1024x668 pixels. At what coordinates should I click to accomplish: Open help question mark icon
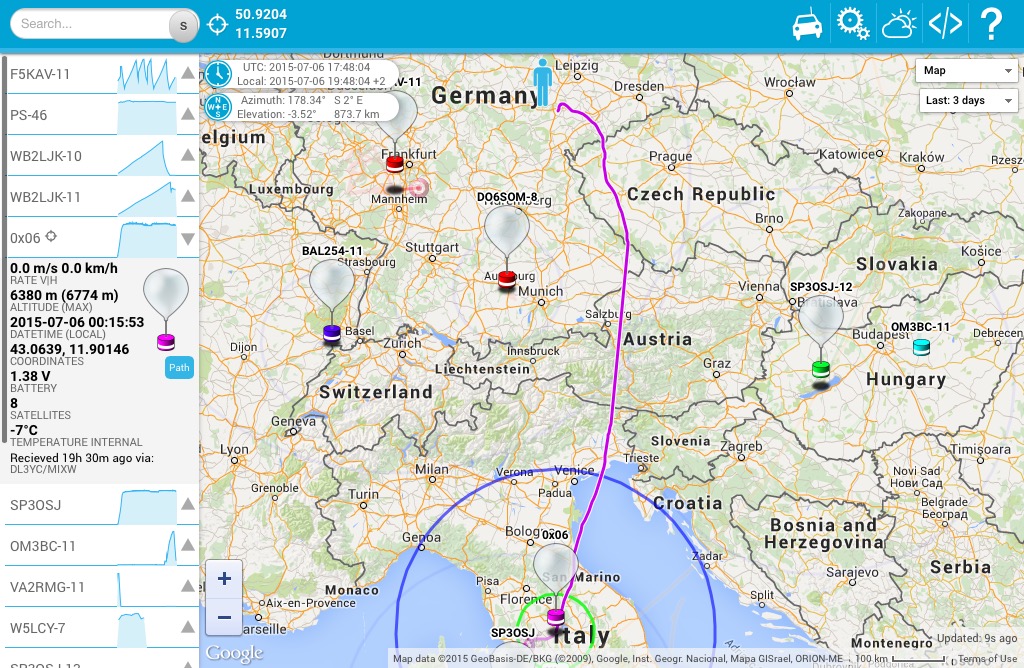(991, 24)
